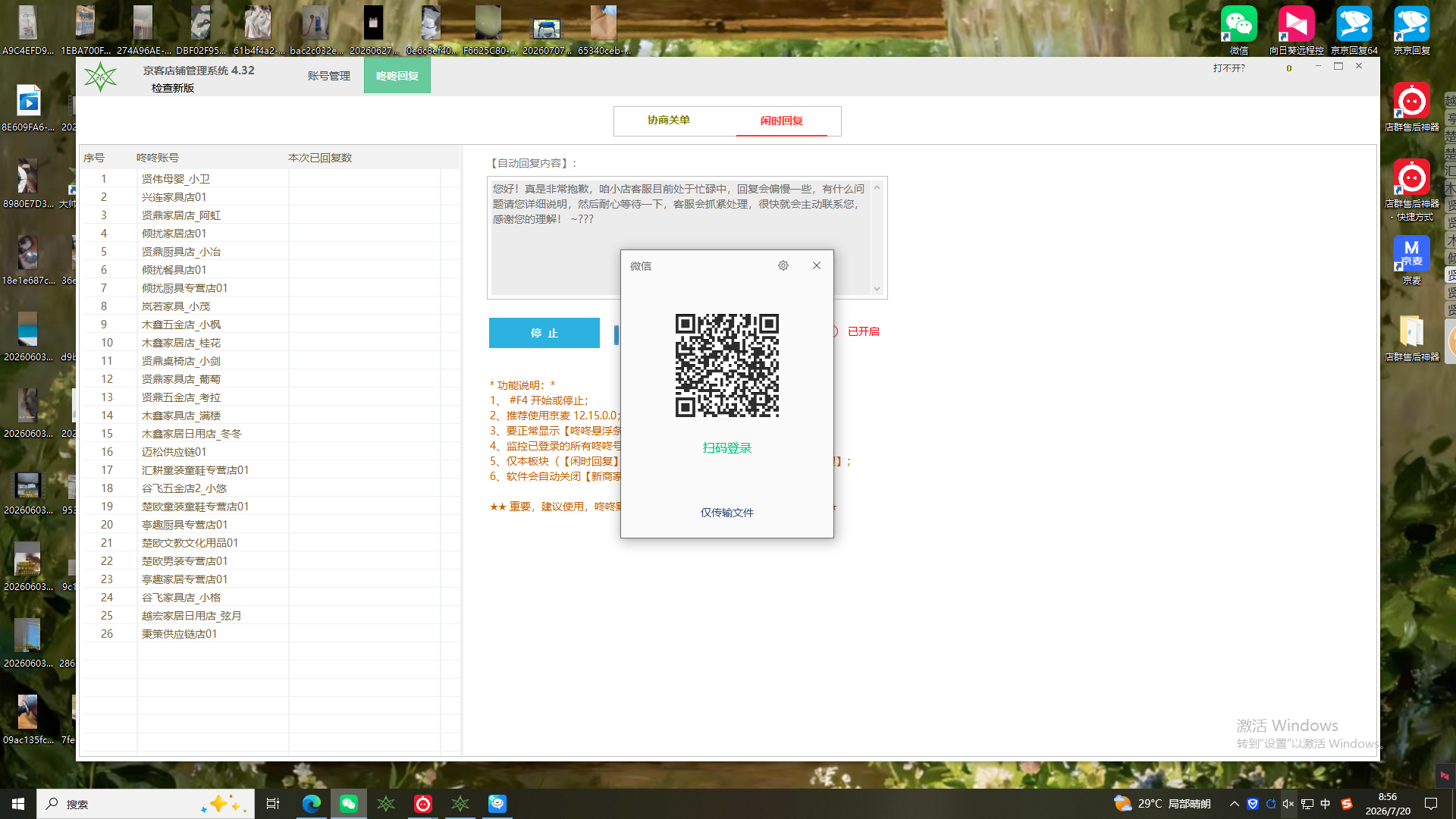The image size is (1456, 819).
Task: Click 扫码登录 text in the 微信 dialog
Action: pyautogui.click(x=727, y=448)
